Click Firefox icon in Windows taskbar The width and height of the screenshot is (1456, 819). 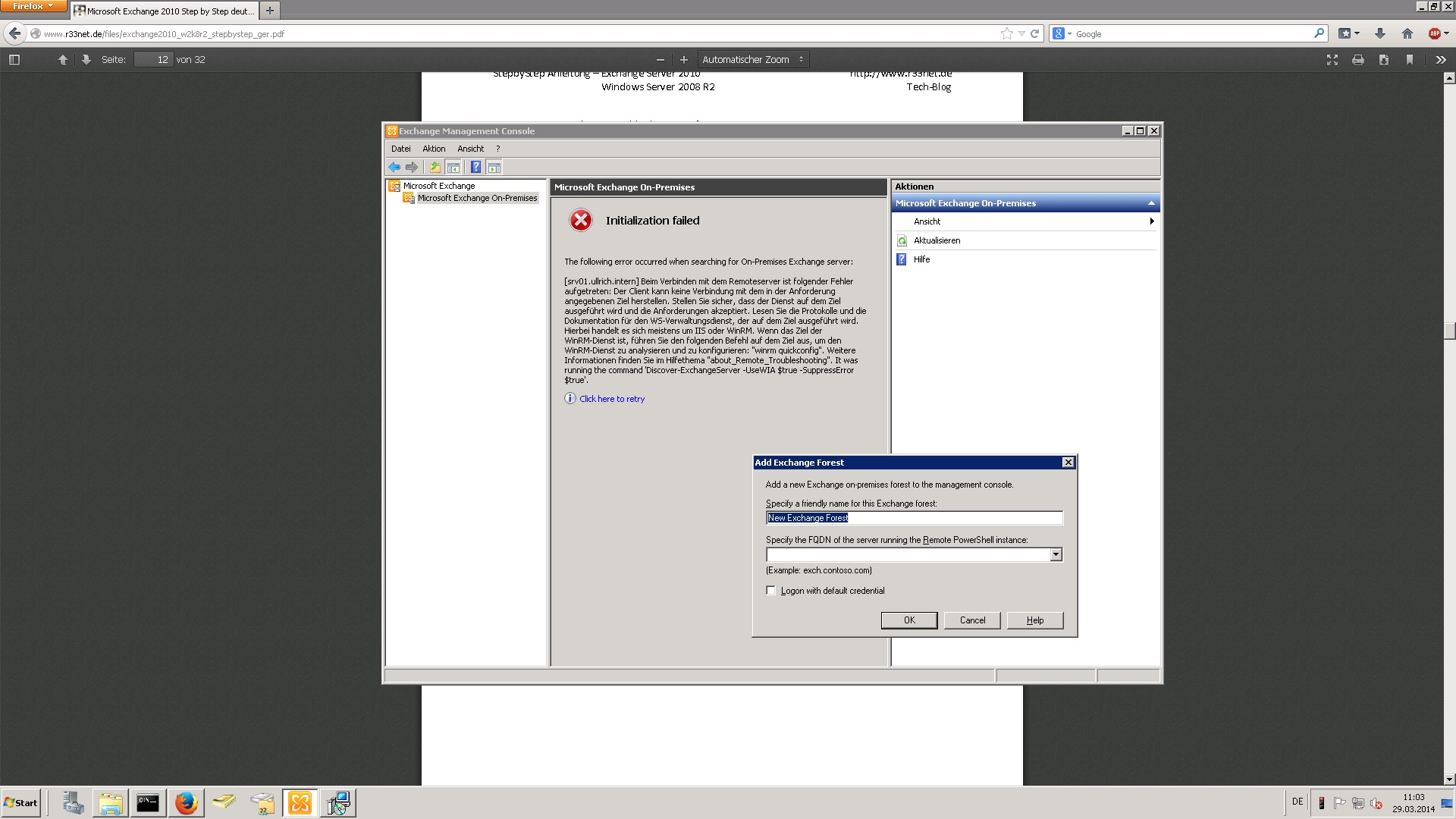[x=186, y=802]
